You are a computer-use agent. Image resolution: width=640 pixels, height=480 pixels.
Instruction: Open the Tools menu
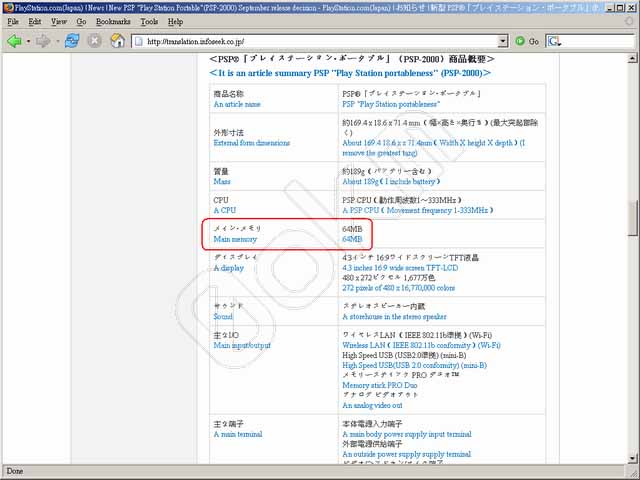(149, 22)
